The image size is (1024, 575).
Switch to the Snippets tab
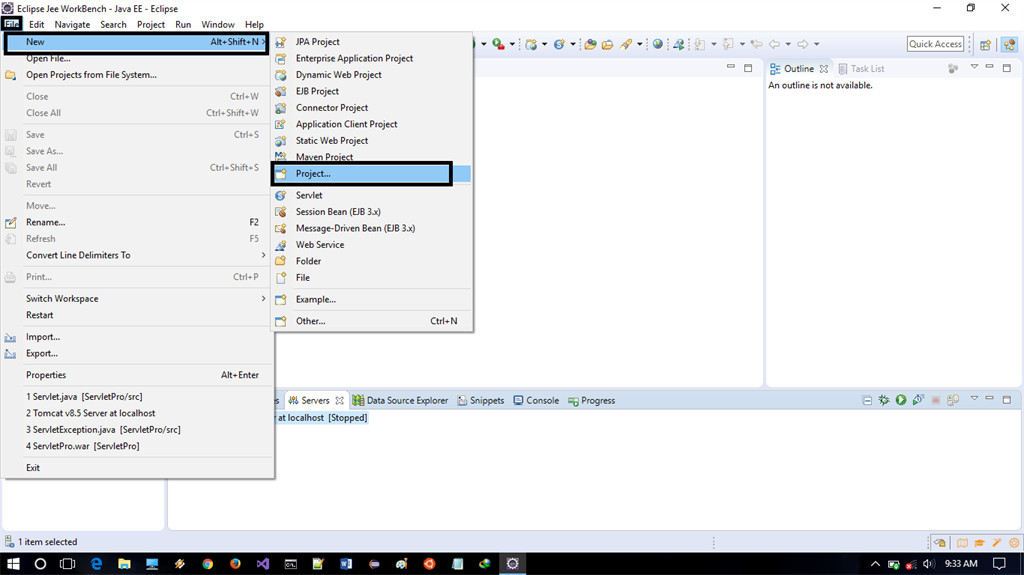pos(481,401)
